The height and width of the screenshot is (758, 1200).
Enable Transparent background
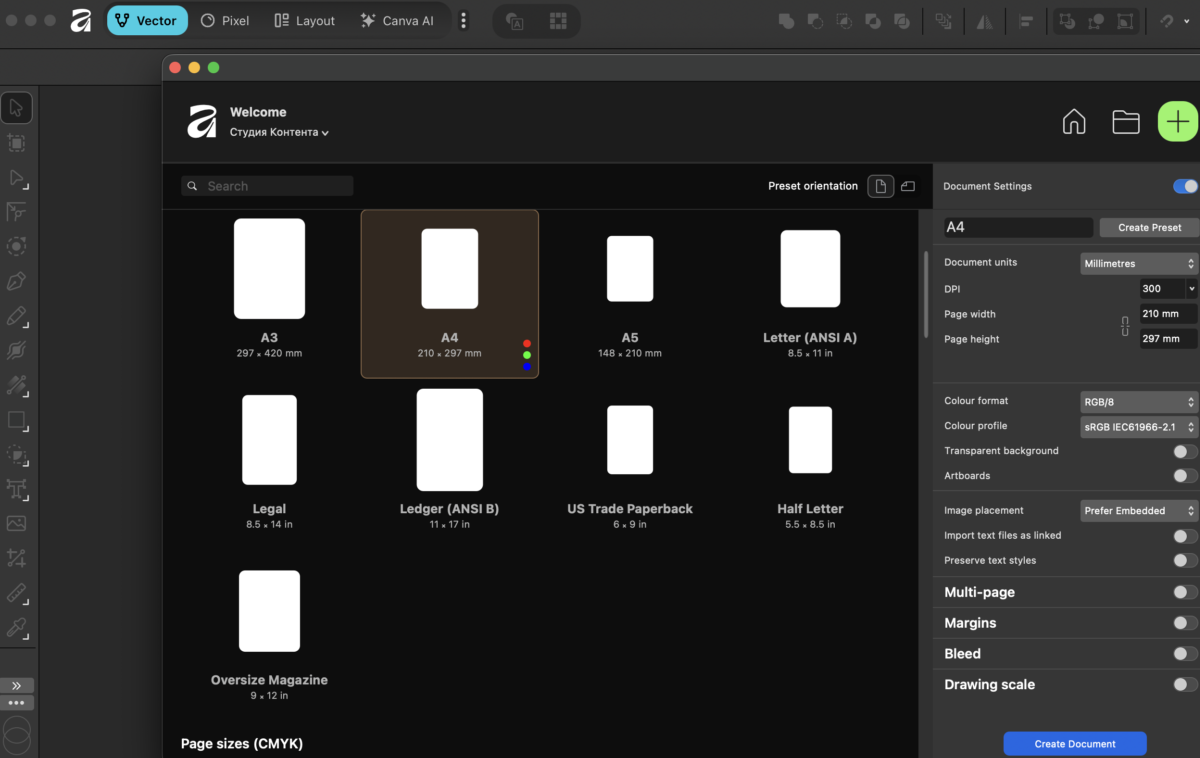pos(1185,451)
